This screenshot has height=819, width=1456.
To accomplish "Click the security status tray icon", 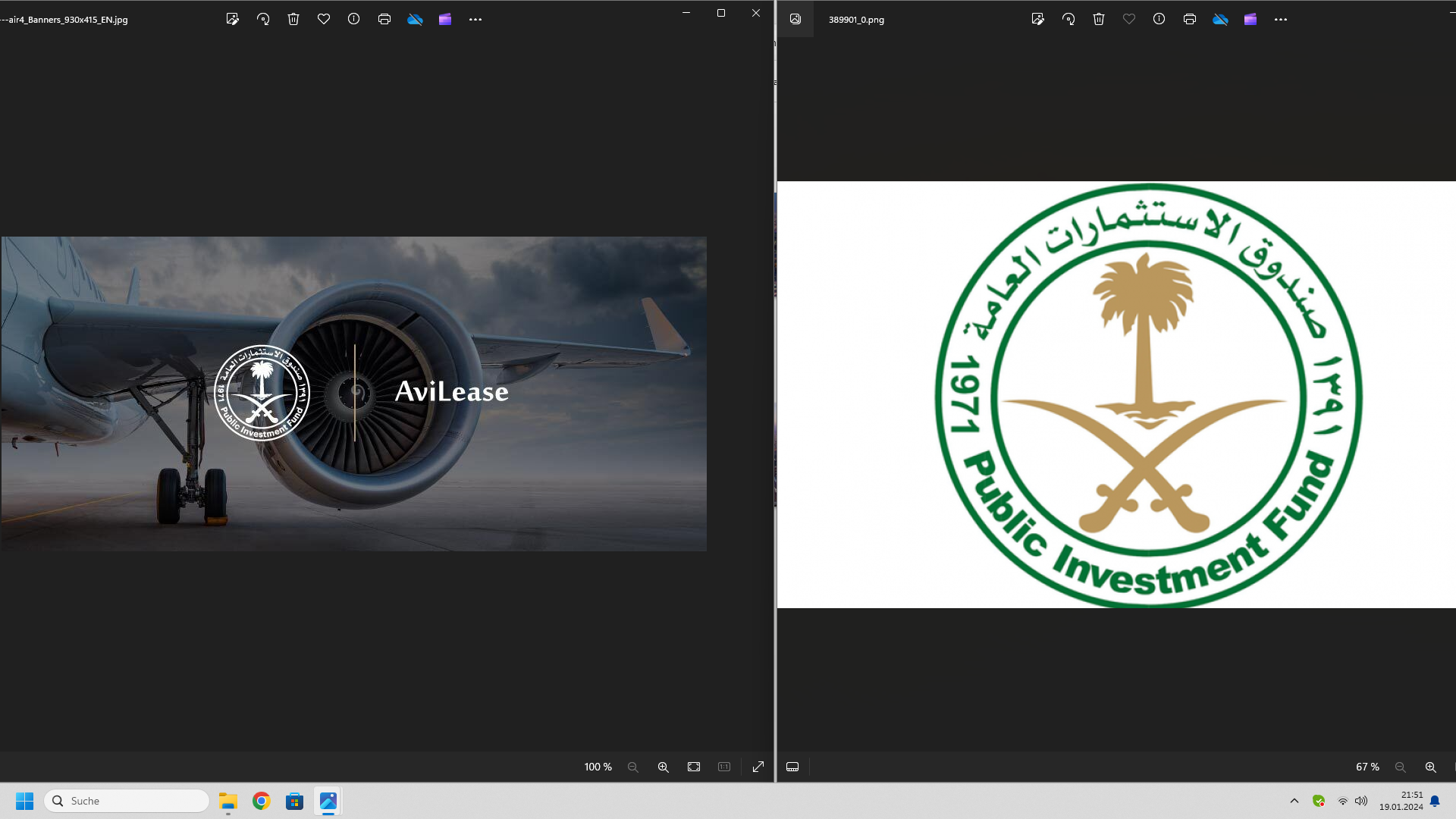I will click(x=1319, y=801).
